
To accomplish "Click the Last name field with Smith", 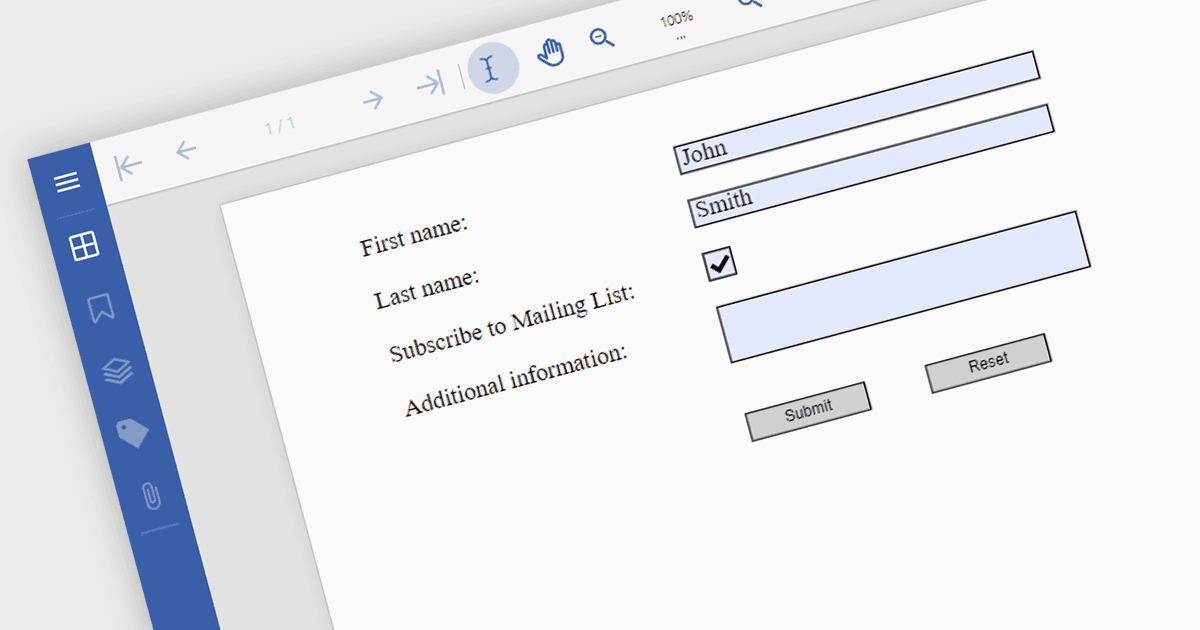I will point(871,166).
